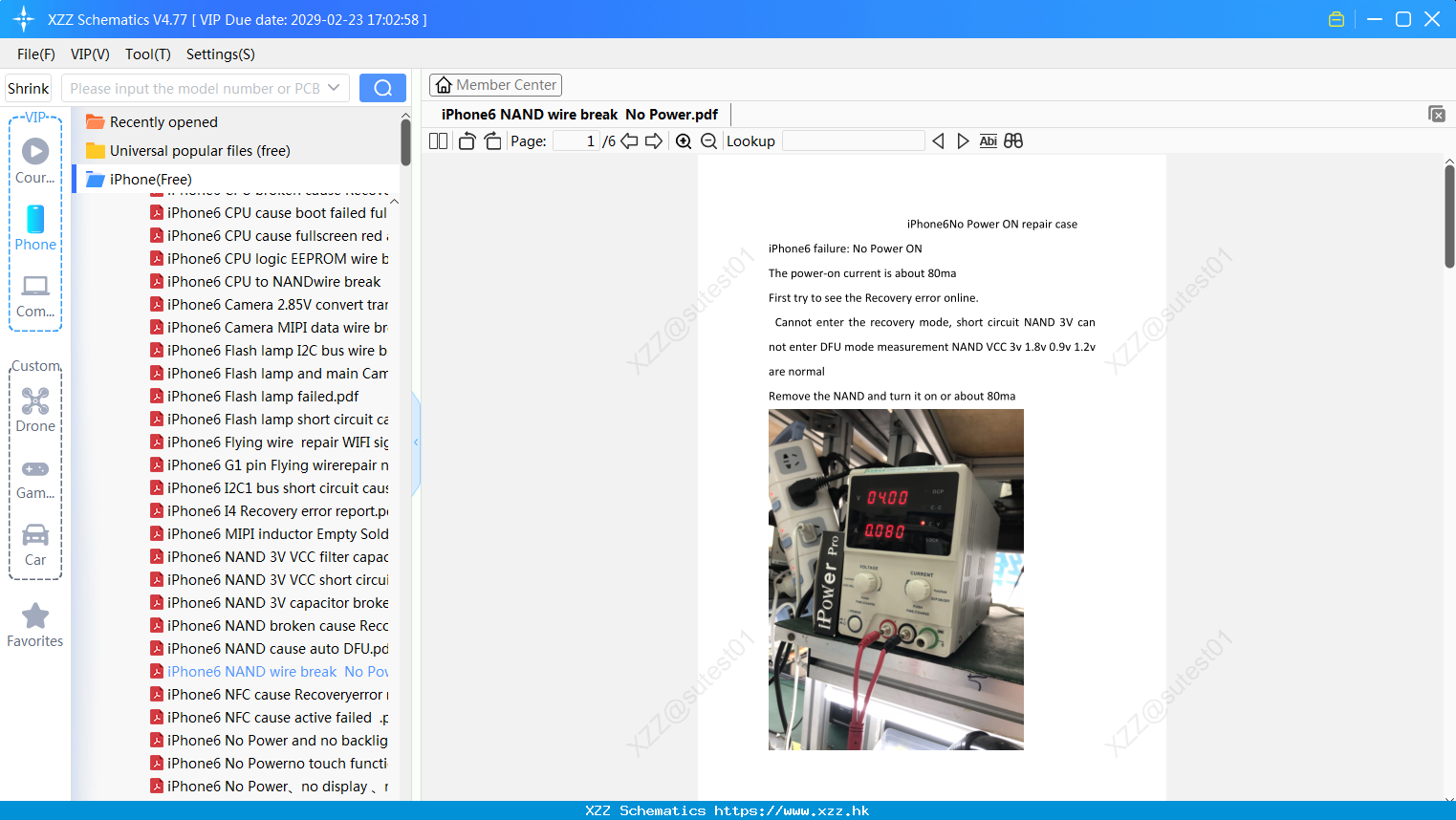Find next lookup match
This screenshot has height=820, width=1456.
963,140
